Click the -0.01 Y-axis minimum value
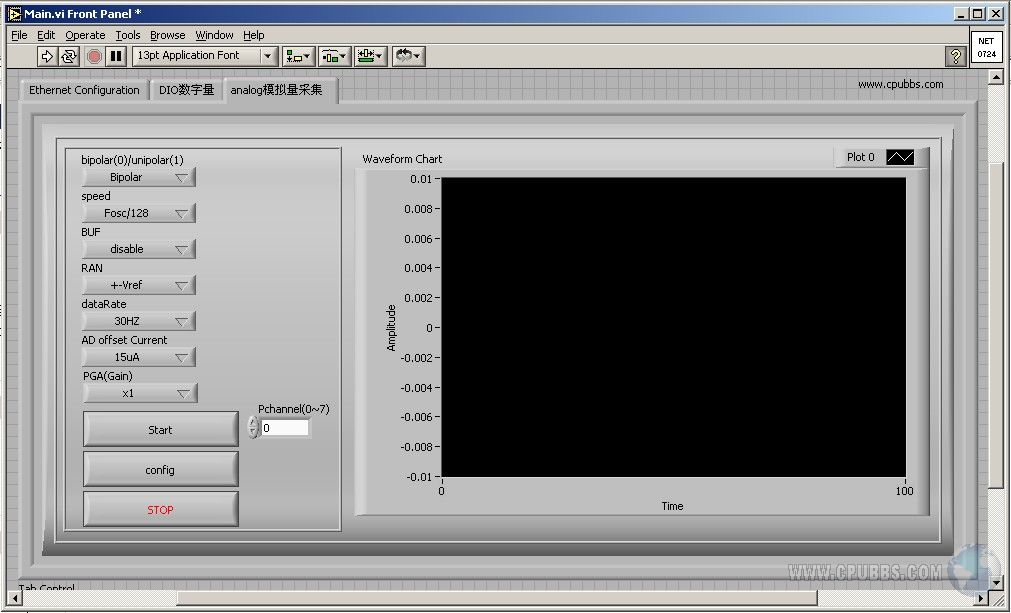 (x=418, y=477)
